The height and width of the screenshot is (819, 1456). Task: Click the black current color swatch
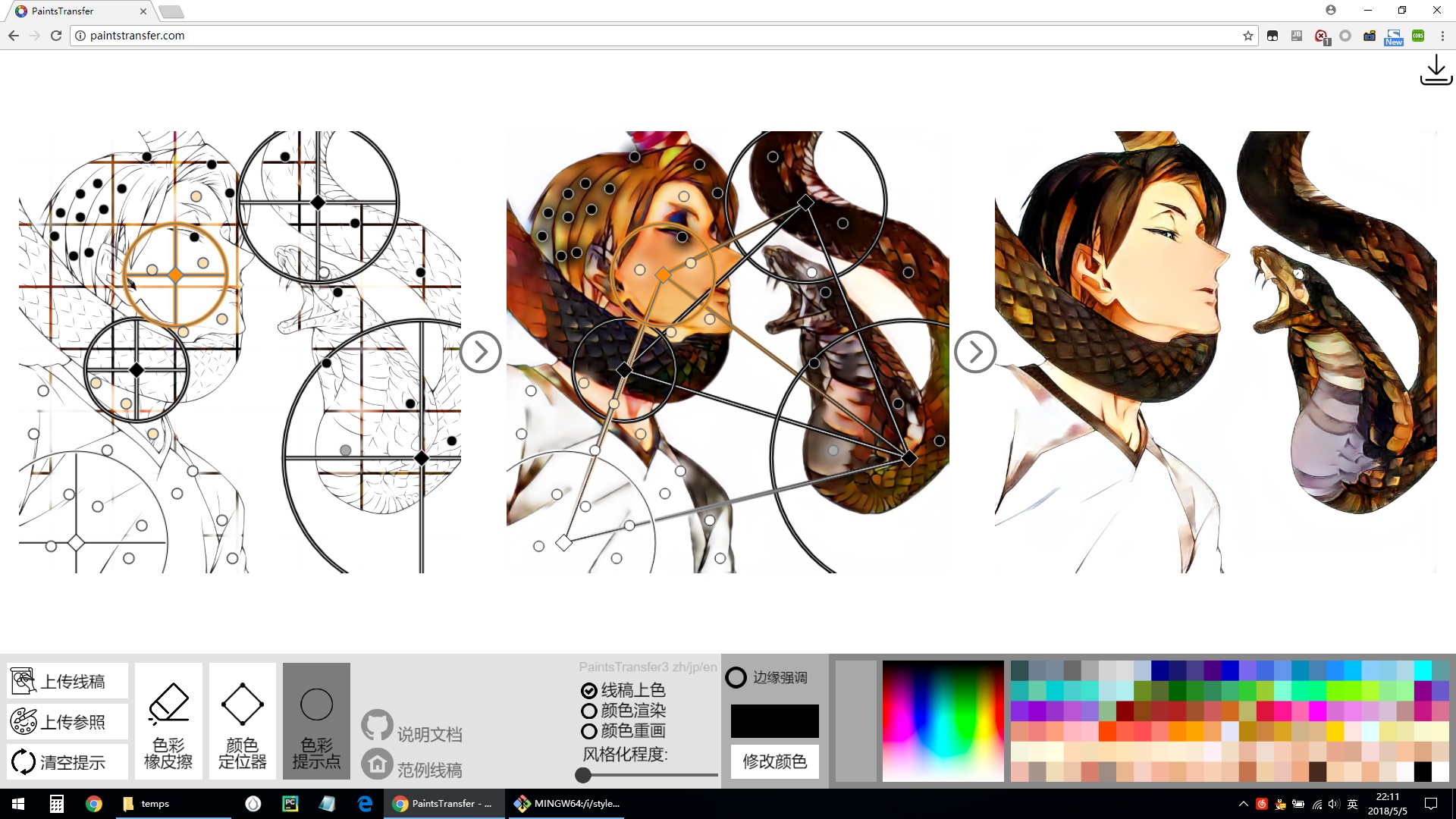[774, 720]
